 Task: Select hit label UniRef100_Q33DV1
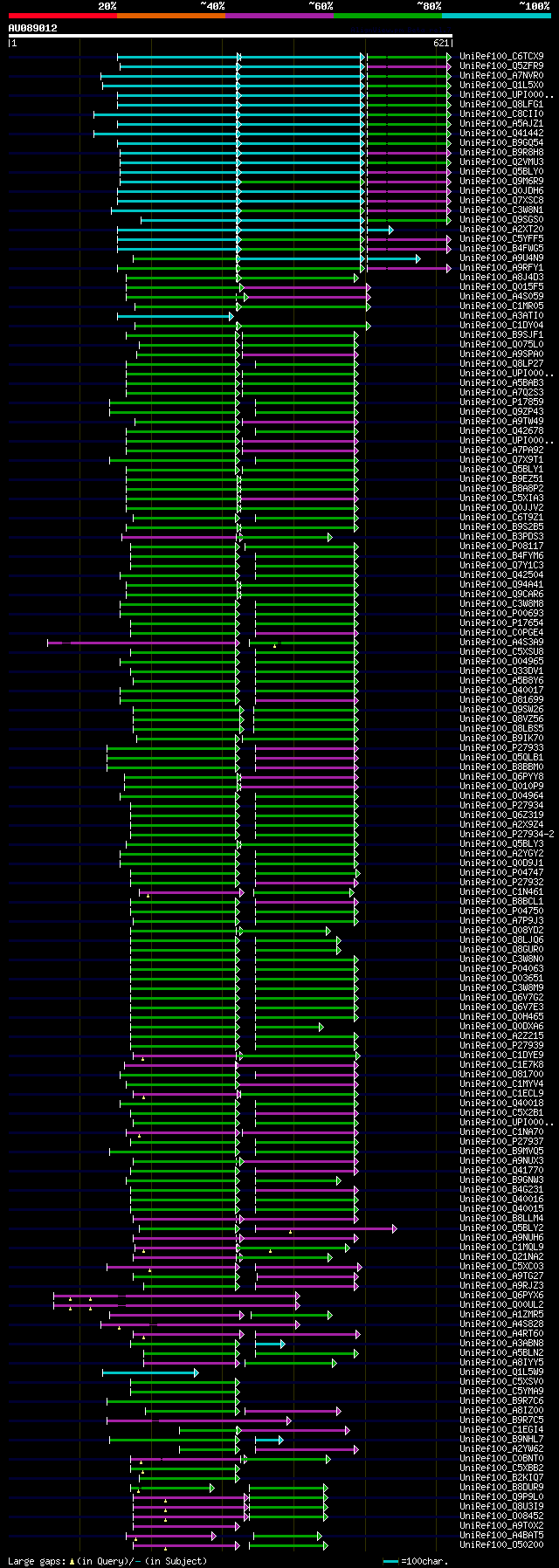pos(501,671)
